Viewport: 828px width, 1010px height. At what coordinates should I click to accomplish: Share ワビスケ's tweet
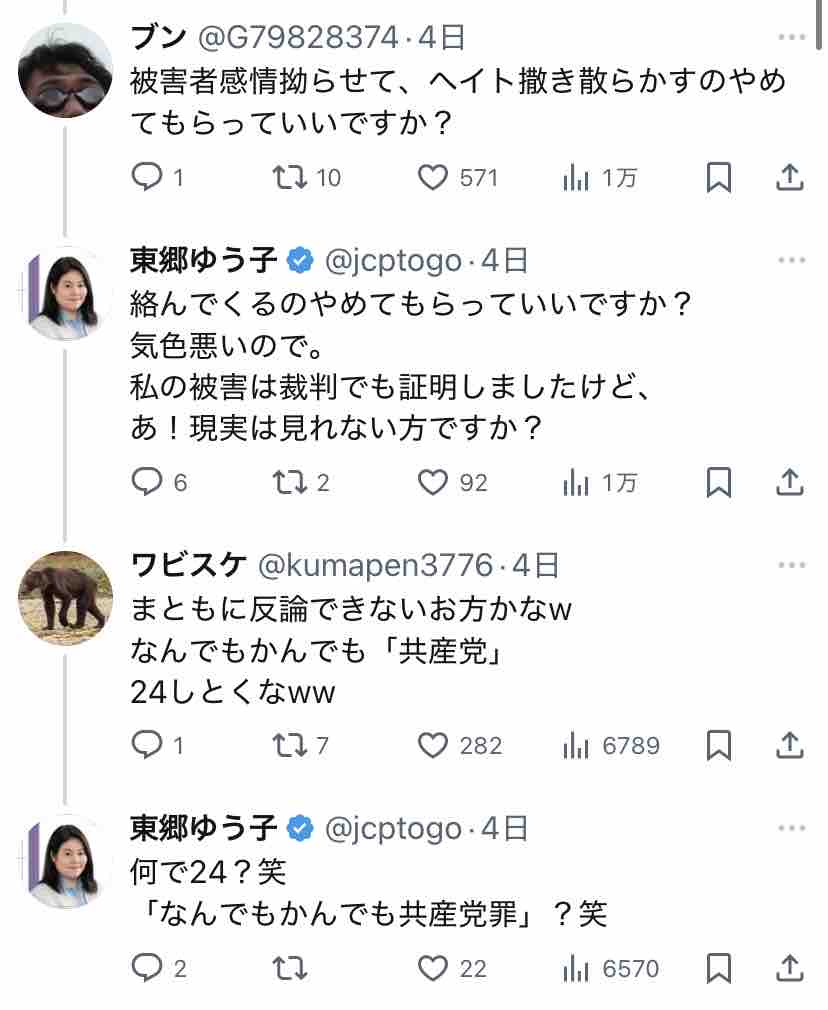[x=790, y=745]
